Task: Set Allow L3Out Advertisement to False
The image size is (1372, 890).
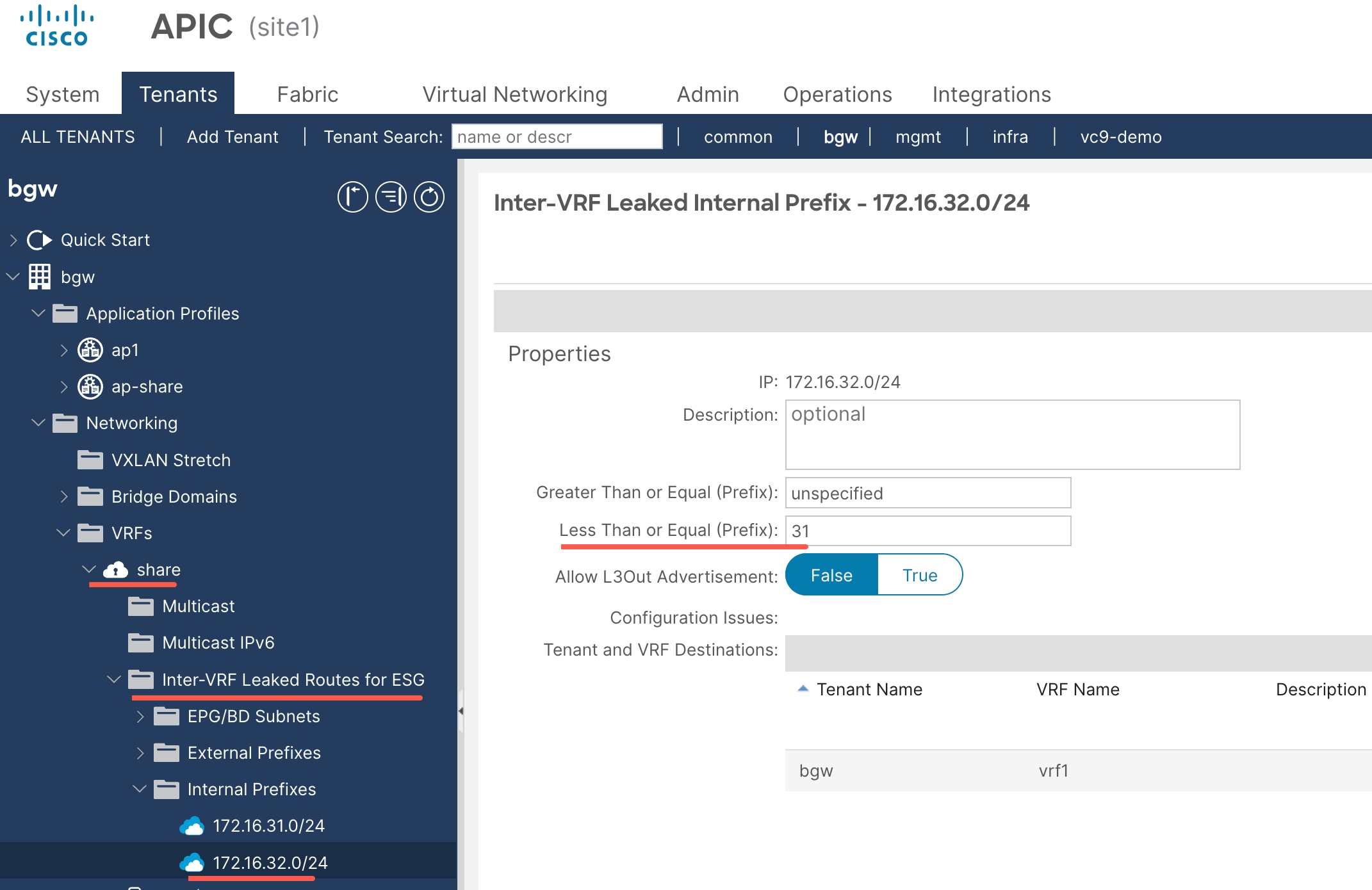Action: tap(831, 575)
